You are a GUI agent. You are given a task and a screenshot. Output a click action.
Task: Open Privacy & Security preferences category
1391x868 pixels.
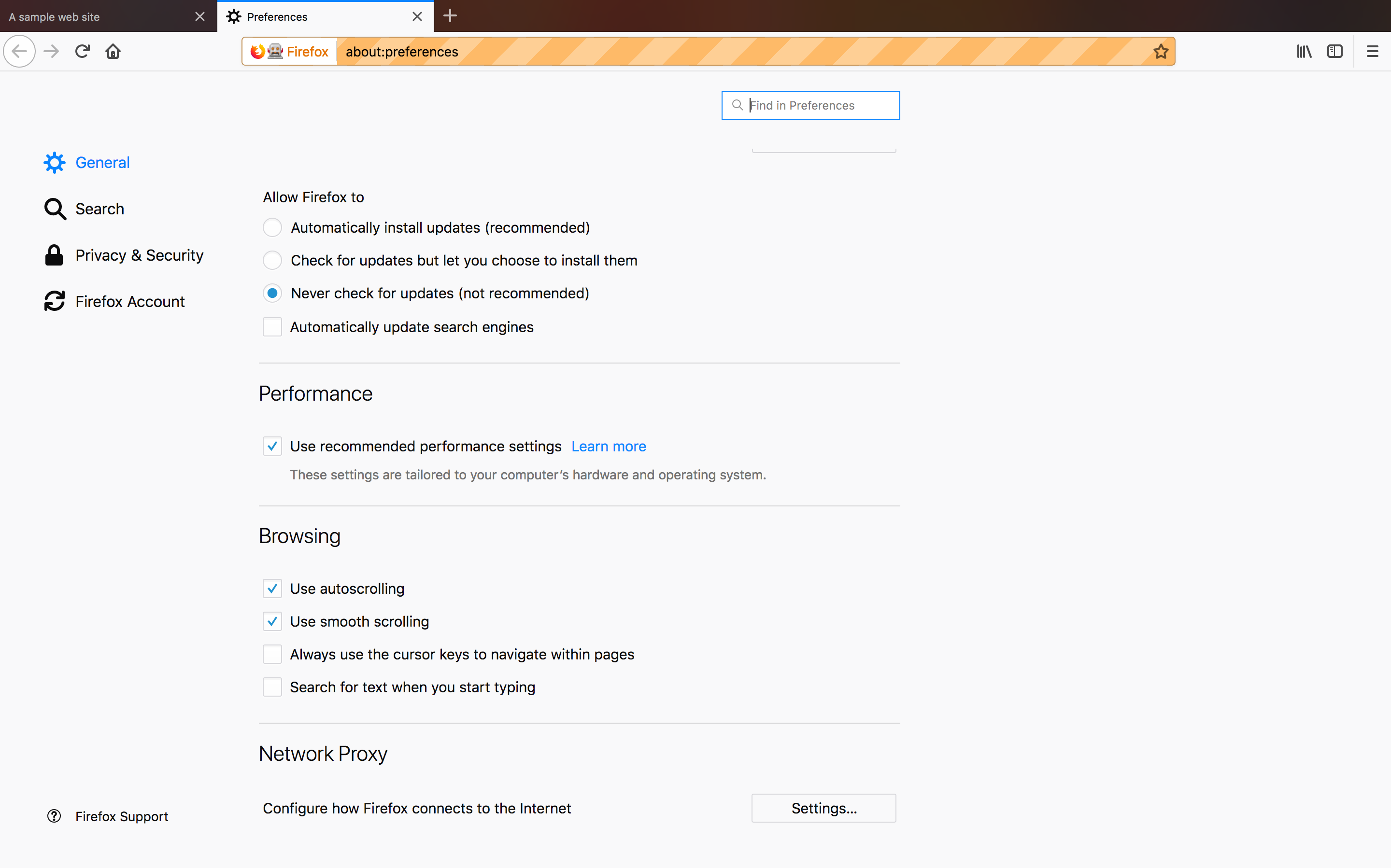pos(139,255)
